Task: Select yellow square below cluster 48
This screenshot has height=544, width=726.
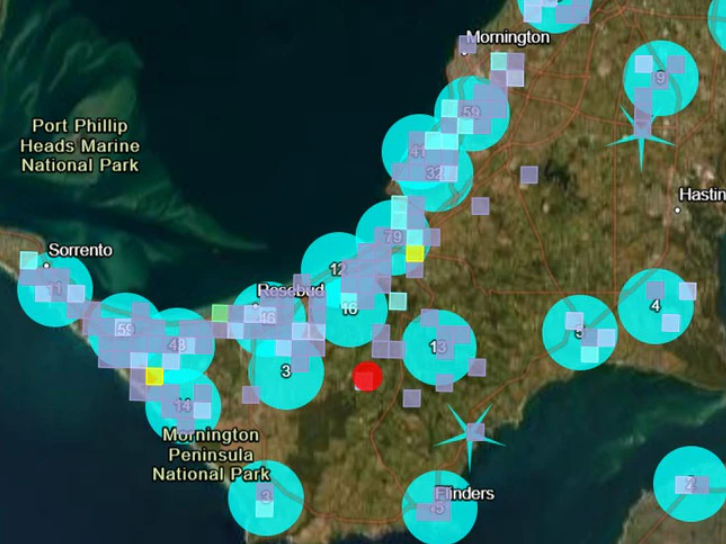Action: [153, 376]
